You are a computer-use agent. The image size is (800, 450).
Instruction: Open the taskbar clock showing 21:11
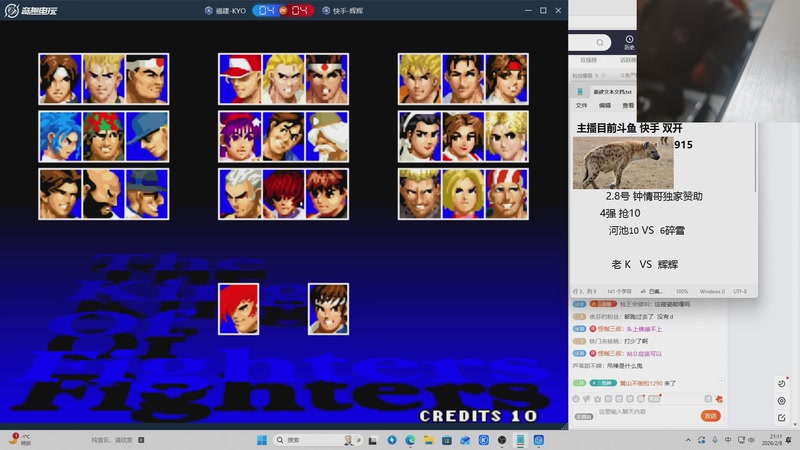[771, 440]
